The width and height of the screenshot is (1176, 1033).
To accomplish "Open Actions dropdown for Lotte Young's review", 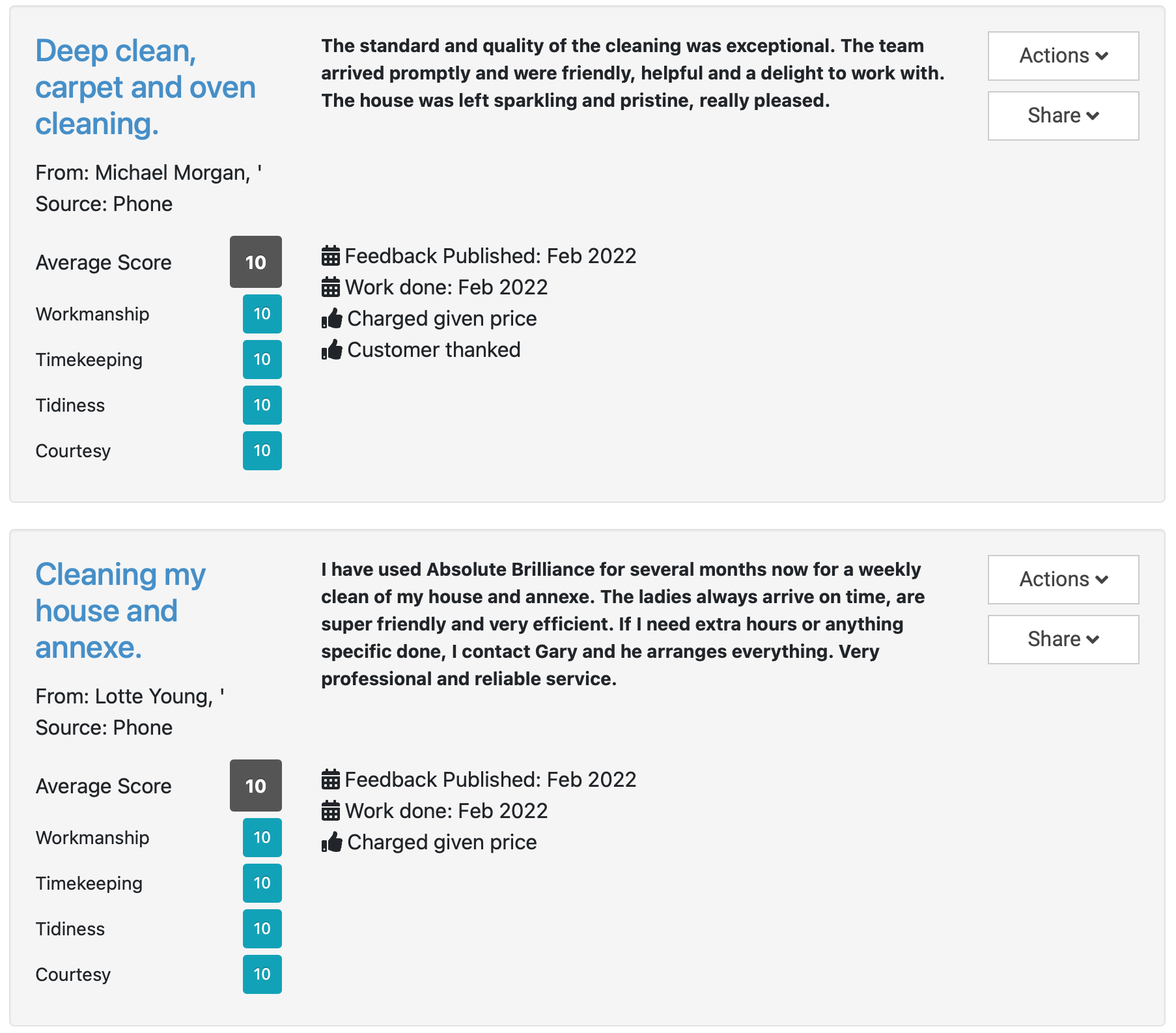I will [x=1063, y=580].
